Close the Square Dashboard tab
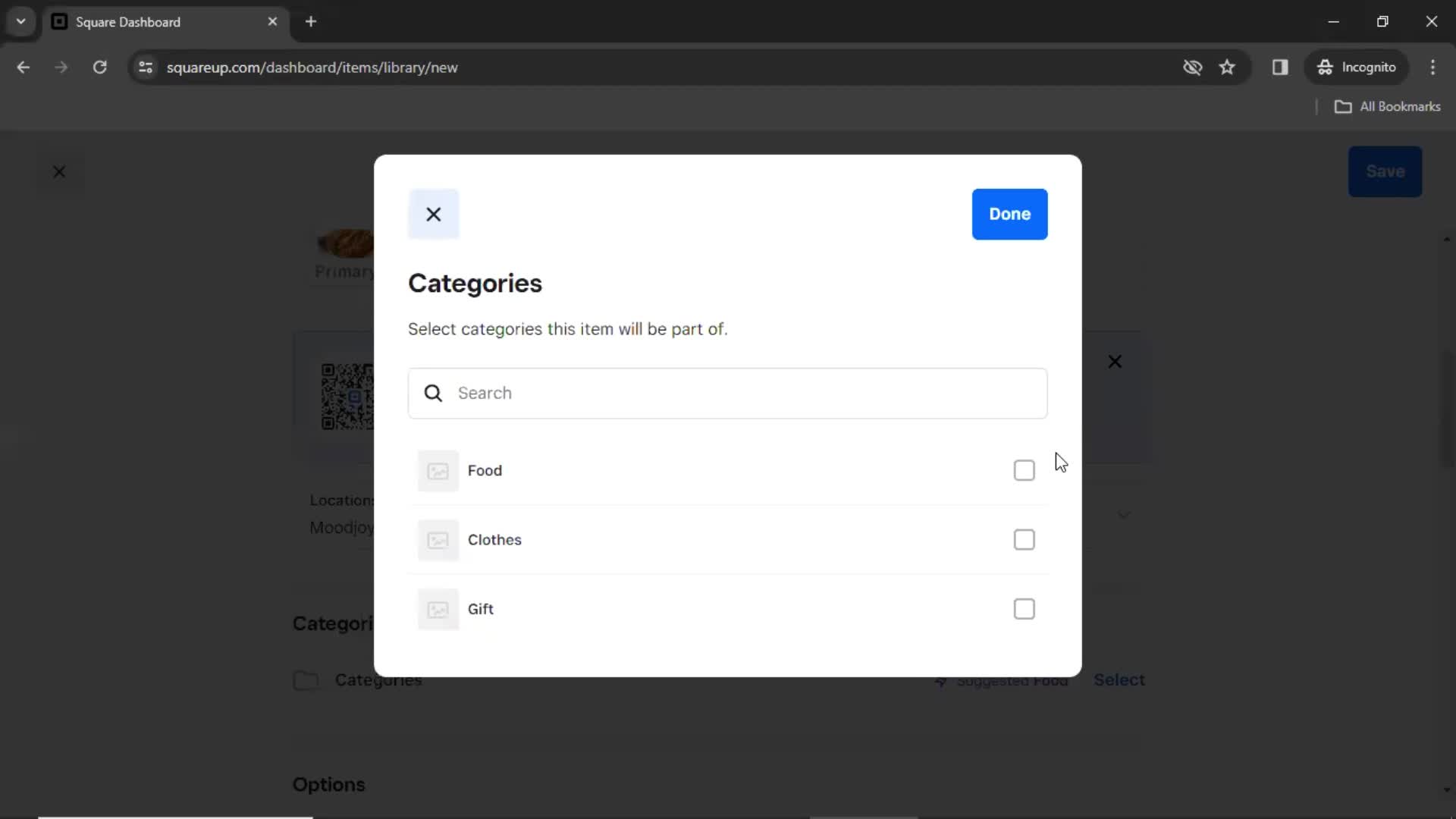Image resolution: width=1456 pixels, height=819 pixels. coord(272,22)
